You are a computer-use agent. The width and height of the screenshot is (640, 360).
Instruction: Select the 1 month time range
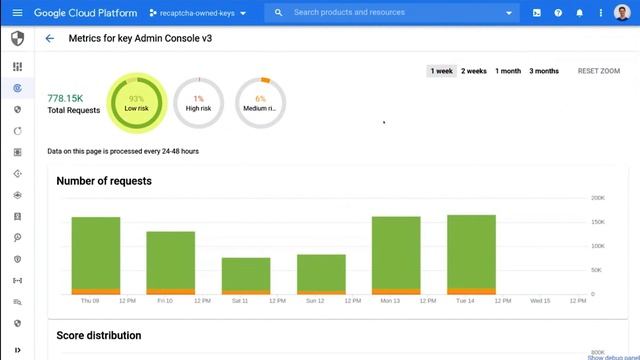click(x=508, y=71)
